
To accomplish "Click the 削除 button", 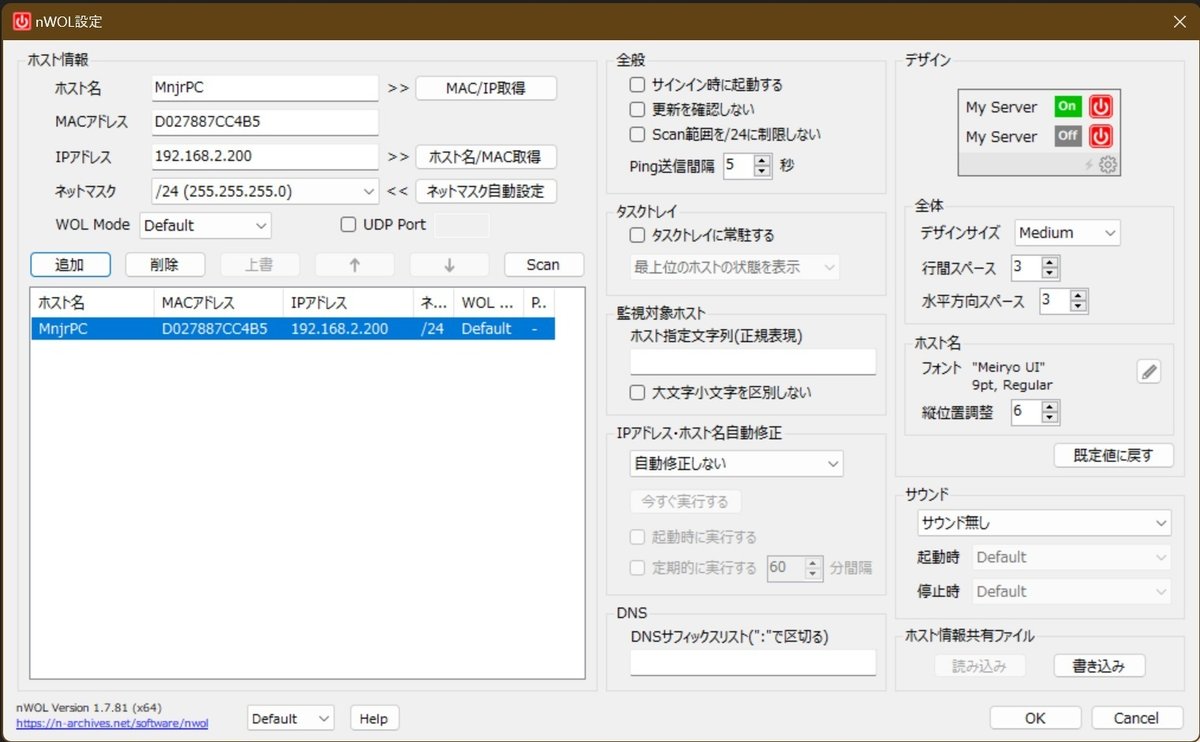I will tap(165, 265).
